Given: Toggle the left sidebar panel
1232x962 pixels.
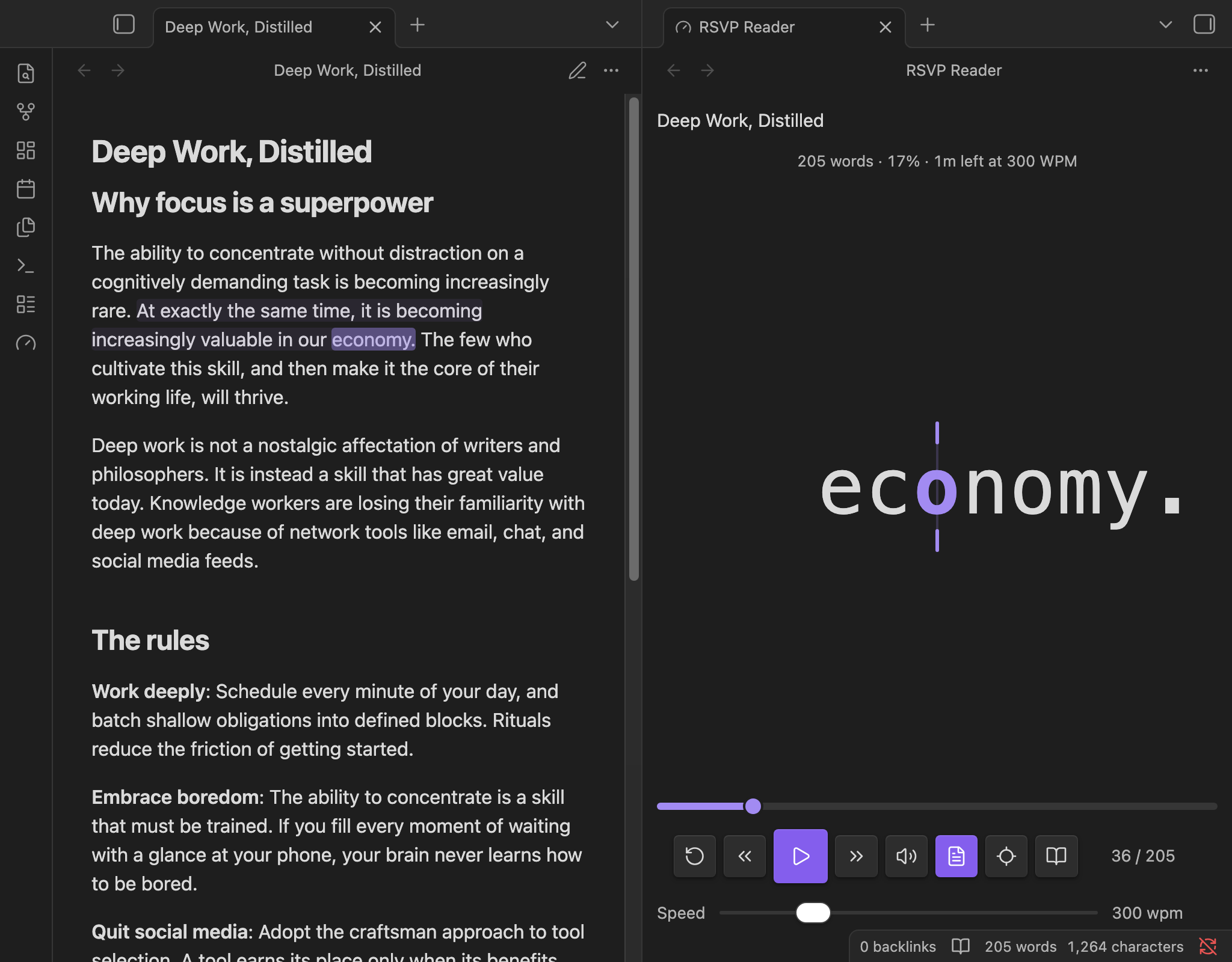Looking at the screenshot, I should pos(124,25).
